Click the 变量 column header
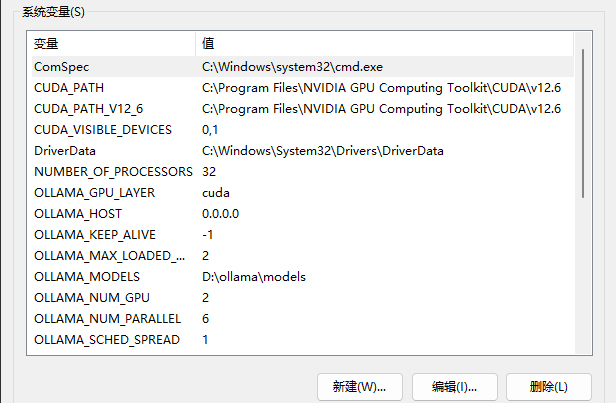The height and width of the screenshot is (403, 616). (114, 44)
